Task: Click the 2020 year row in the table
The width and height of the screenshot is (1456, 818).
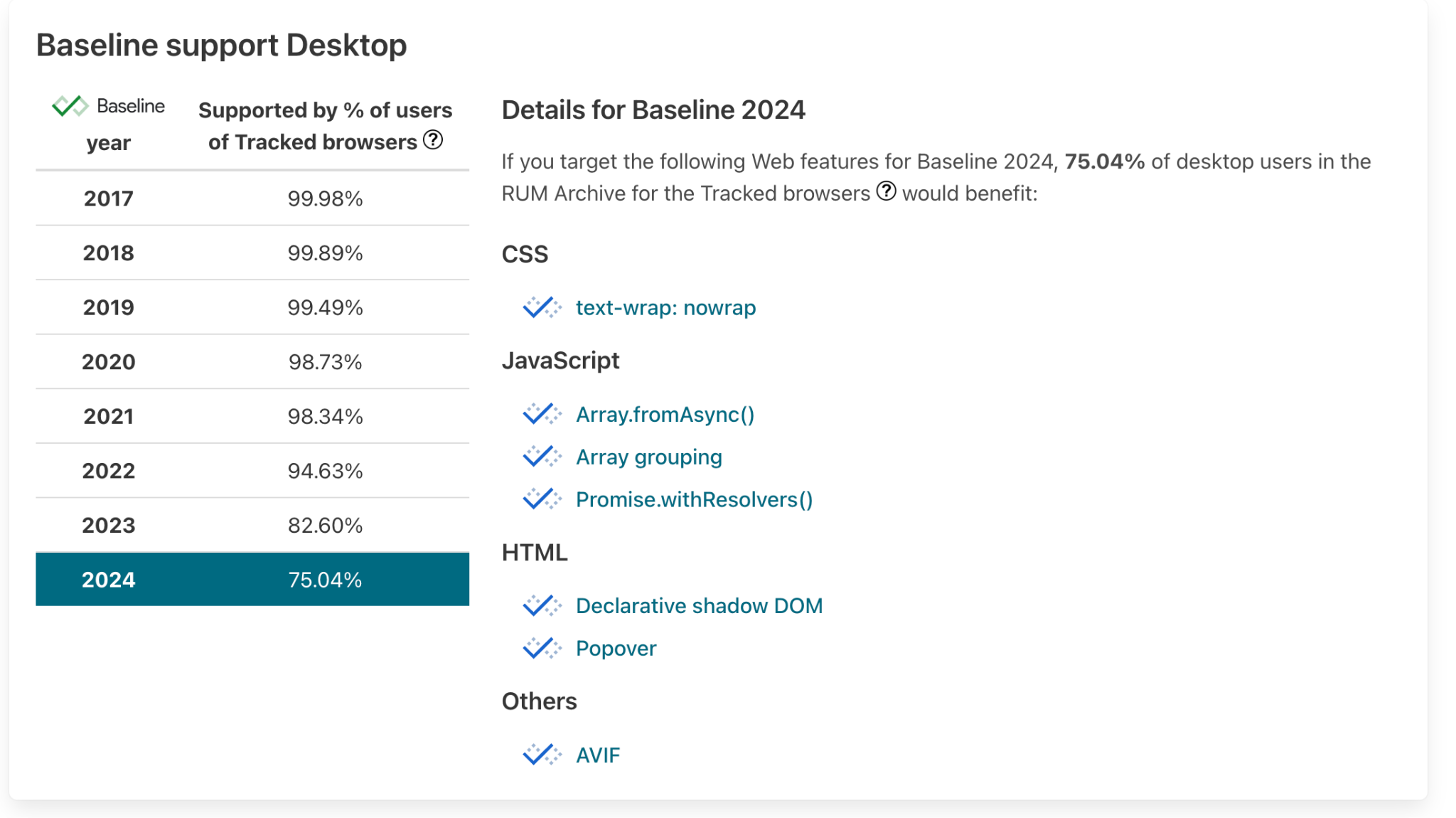Action: pyautogui.click(x=253, y=361)
